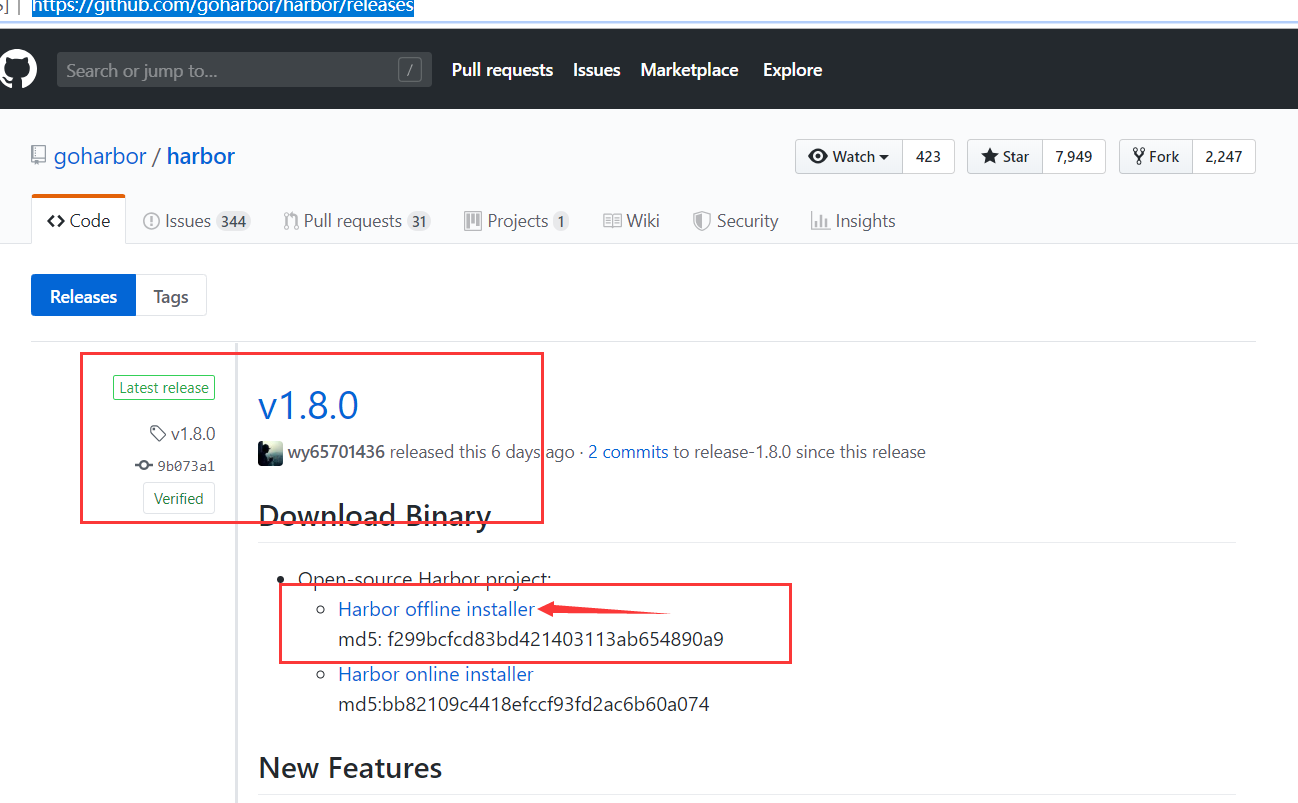Open Pull requests in top navigation
Image resolution: width=1298 pixels, height=803 pixels.
502,70
